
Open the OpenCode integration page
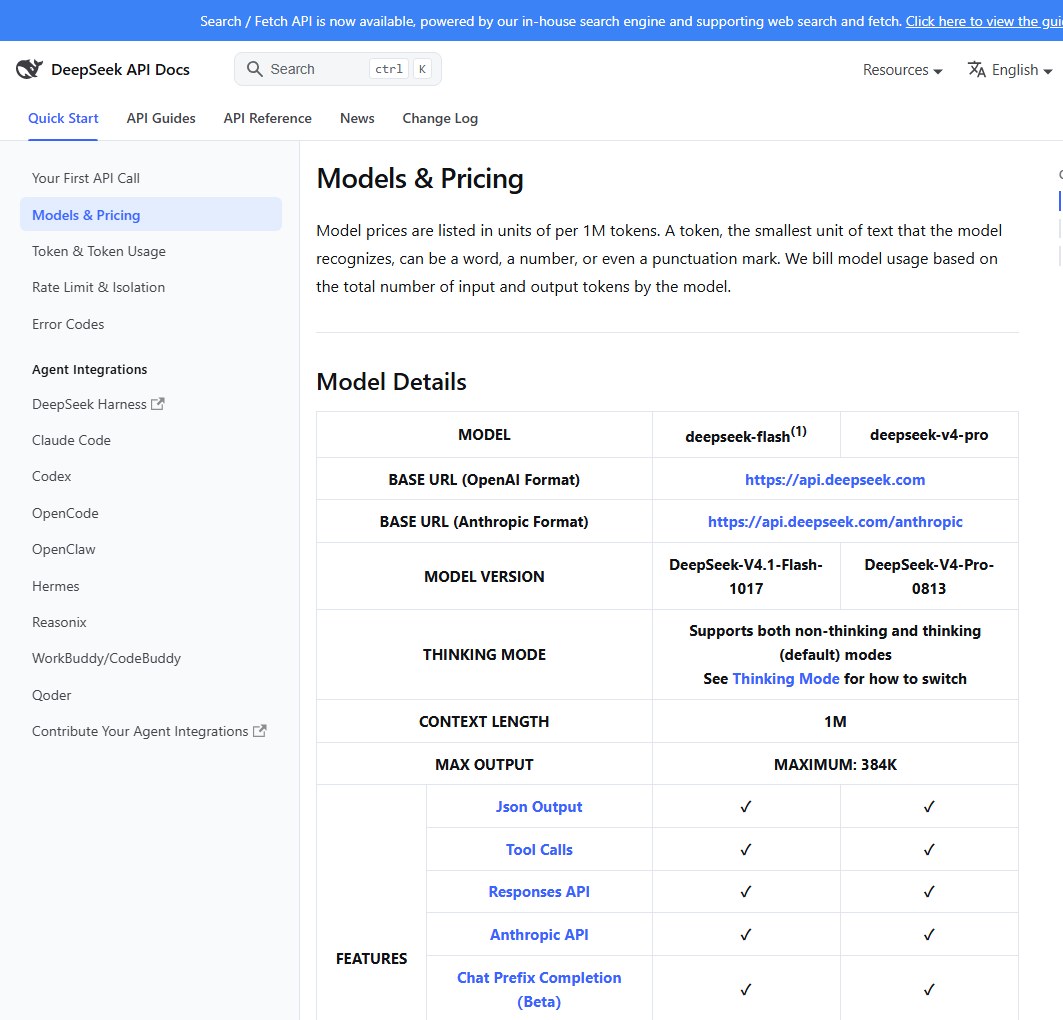[x=65, y=513]
